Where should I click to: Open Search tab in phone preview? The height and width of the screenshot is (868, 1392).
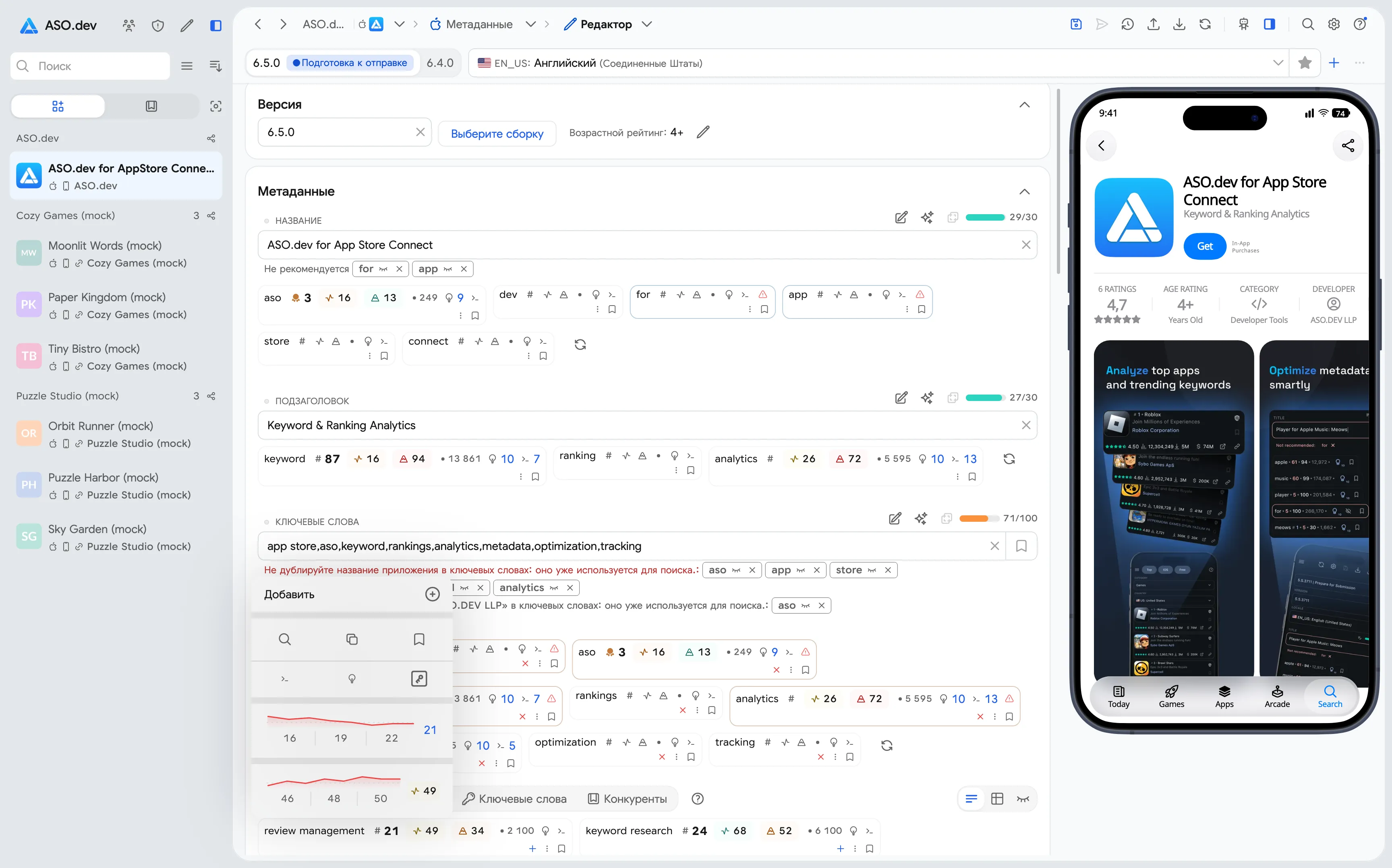tap(1330, 696)
